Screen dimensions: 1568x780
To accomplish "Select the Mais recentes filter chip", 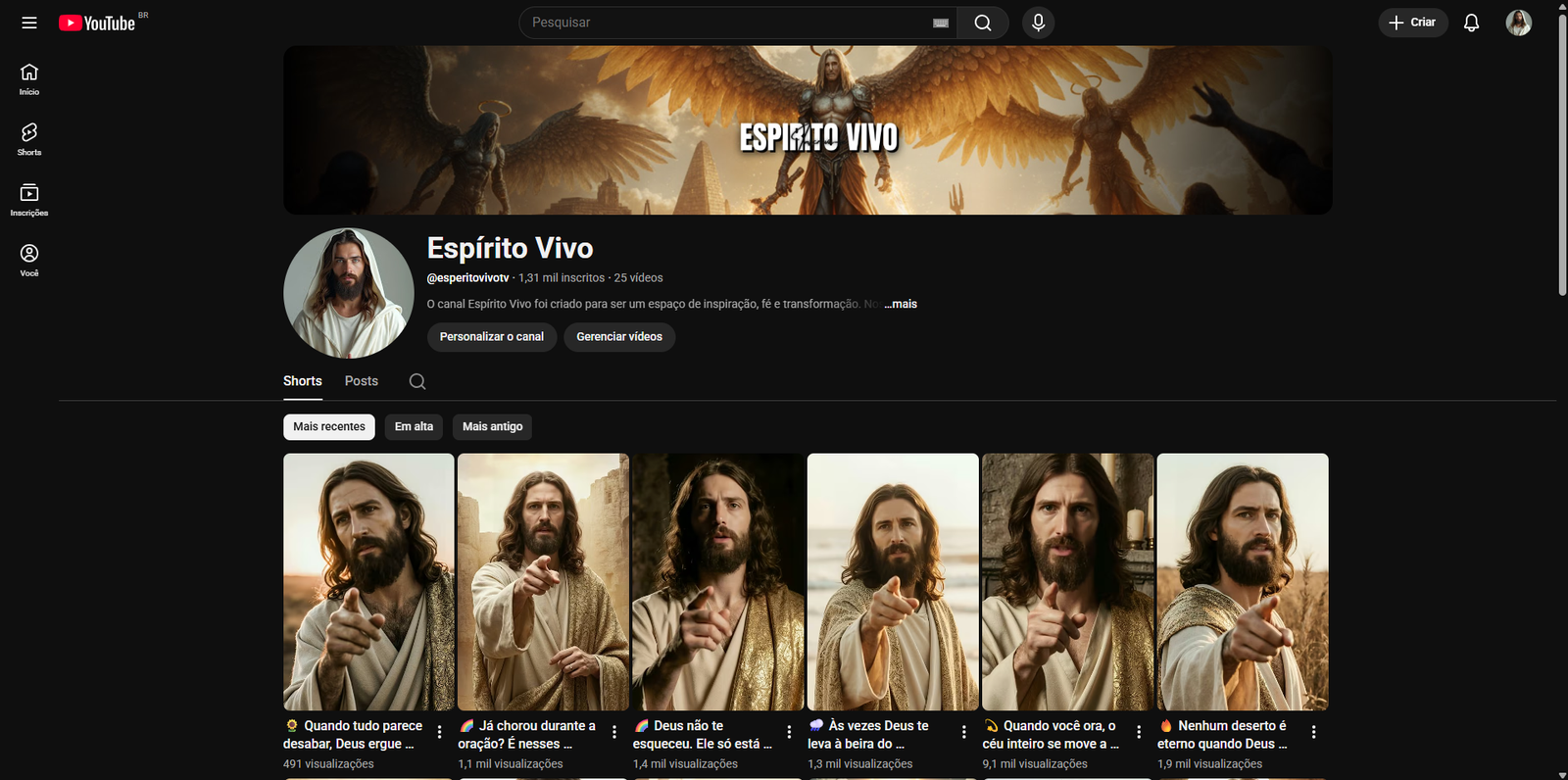I will click(329, 427).
